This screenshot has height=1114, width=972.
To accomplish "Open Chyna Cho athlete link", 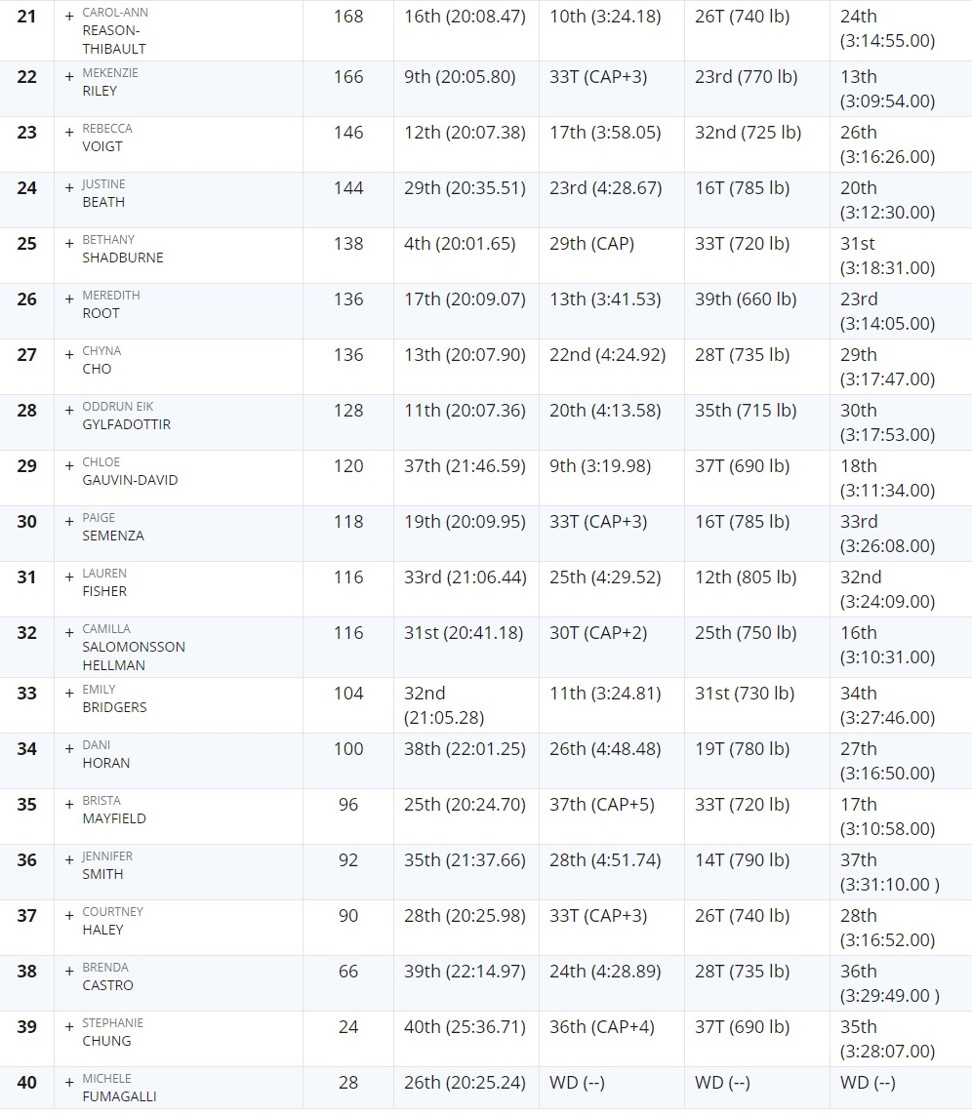I will pos(102,359).
